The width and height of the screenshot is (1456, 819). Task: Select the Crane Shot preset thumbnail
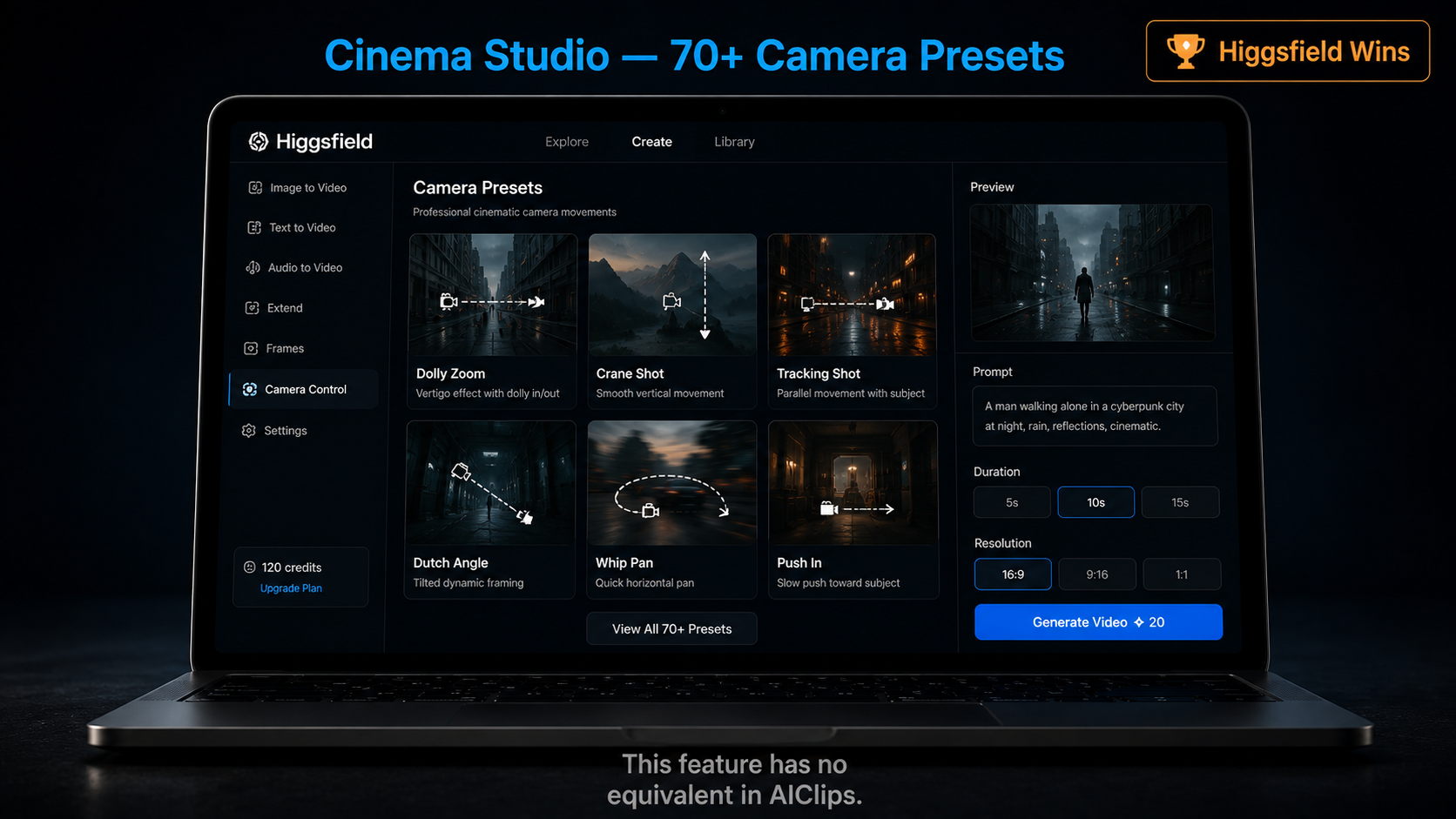click(x=672, y=295)
